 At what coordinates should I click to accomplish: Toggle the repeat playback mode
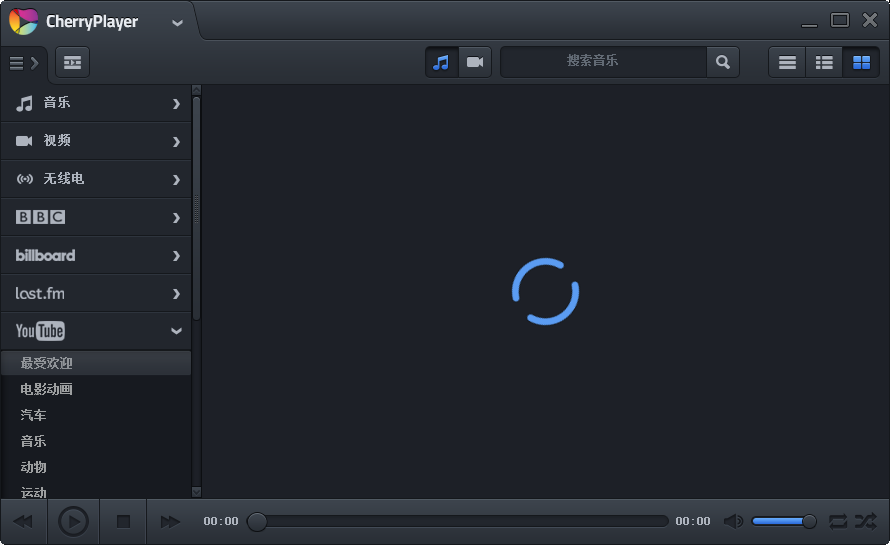tap(838, 521)
